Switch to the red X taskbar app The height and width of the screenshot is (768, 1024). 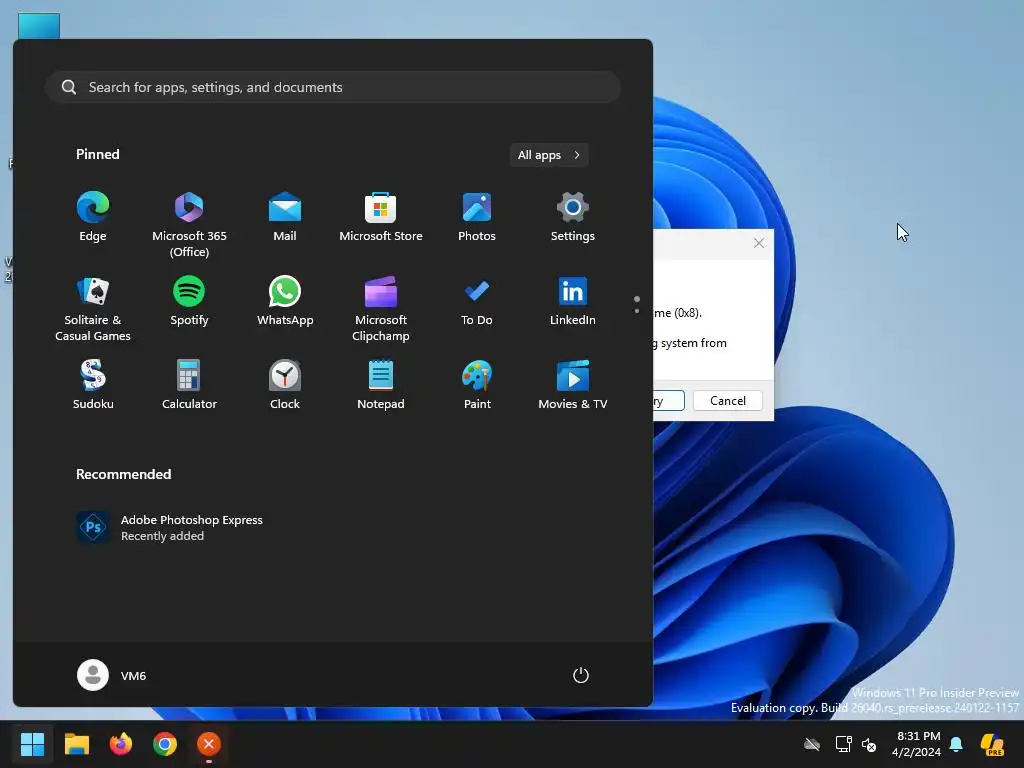(x=208, y=744)
